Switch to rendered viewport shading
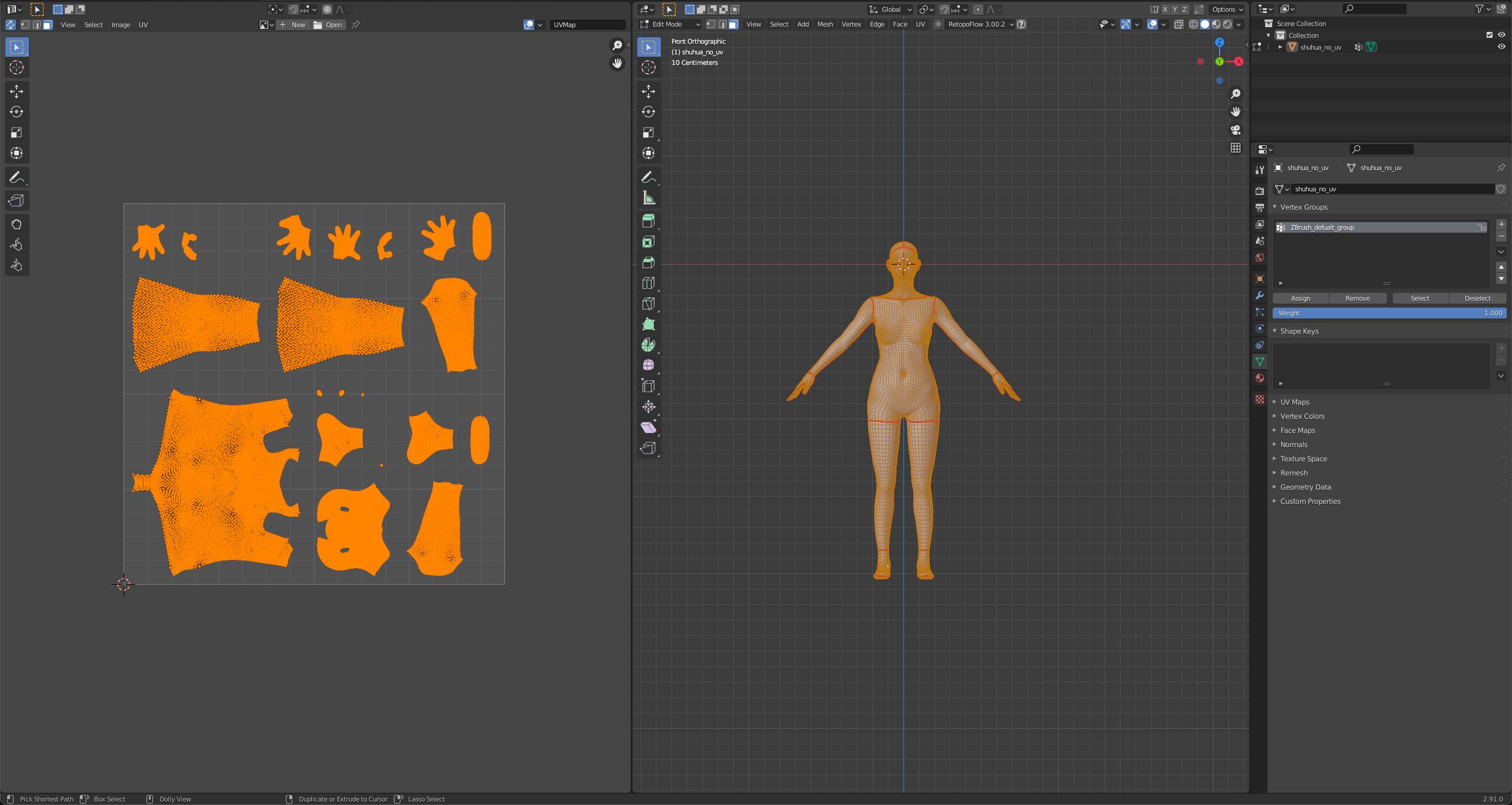Image resolution: width=1512 pixels, height=805 pixels. click(1227, 24)
